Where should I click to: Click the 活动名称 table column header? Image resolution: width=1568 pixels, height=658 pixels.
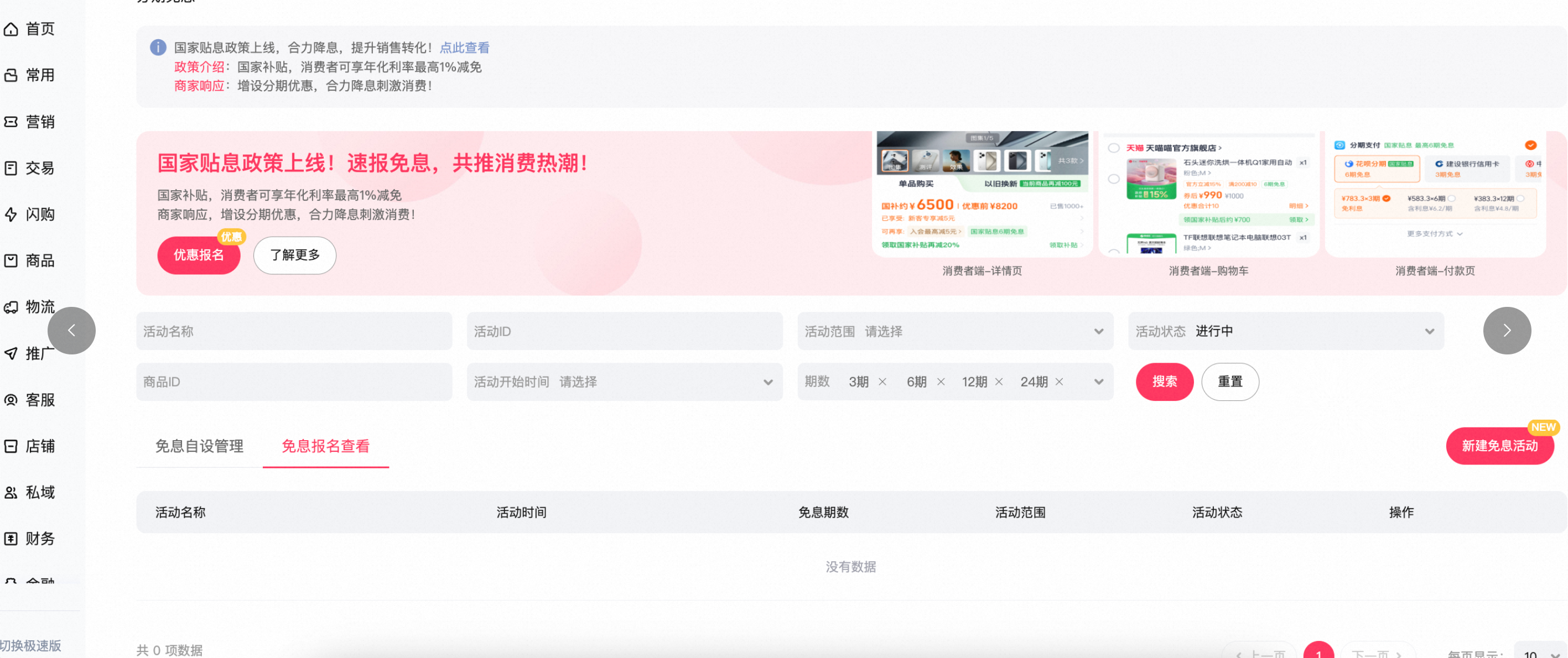click(x=180, y=513)
